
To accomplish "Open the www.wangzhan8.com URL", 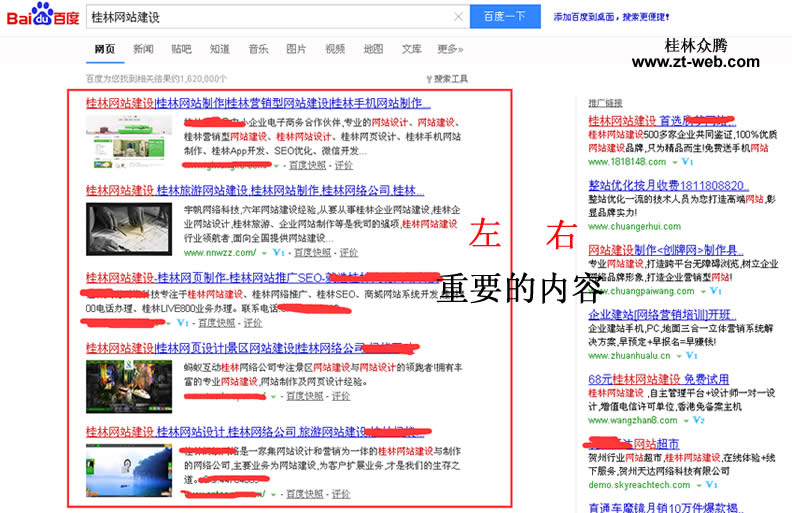I will click(x=632, y=421).
